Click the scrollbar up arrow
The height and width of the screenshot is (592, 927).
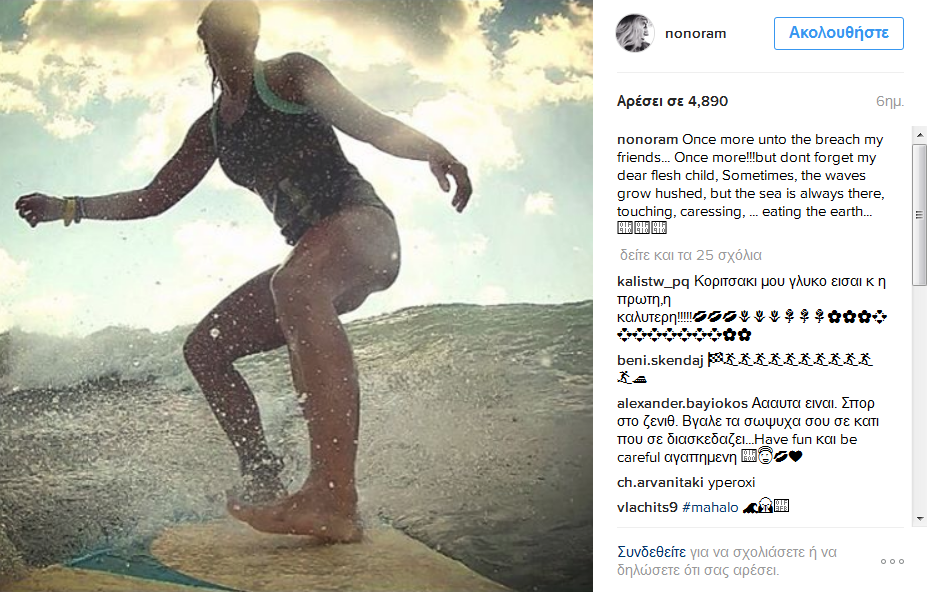pyautogui.click(x=919, y=135)
